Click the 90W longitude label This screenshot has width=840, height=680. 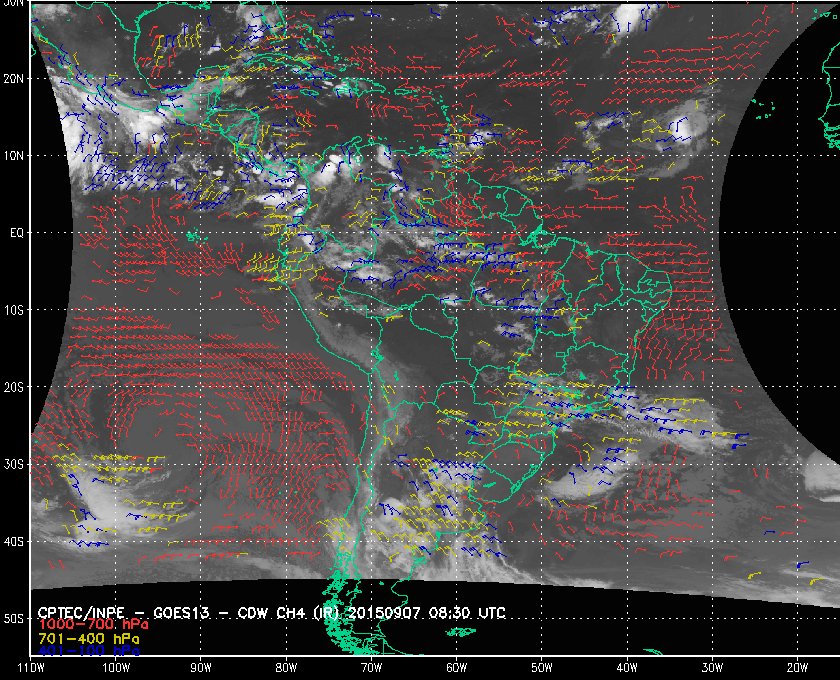(201, 668)
